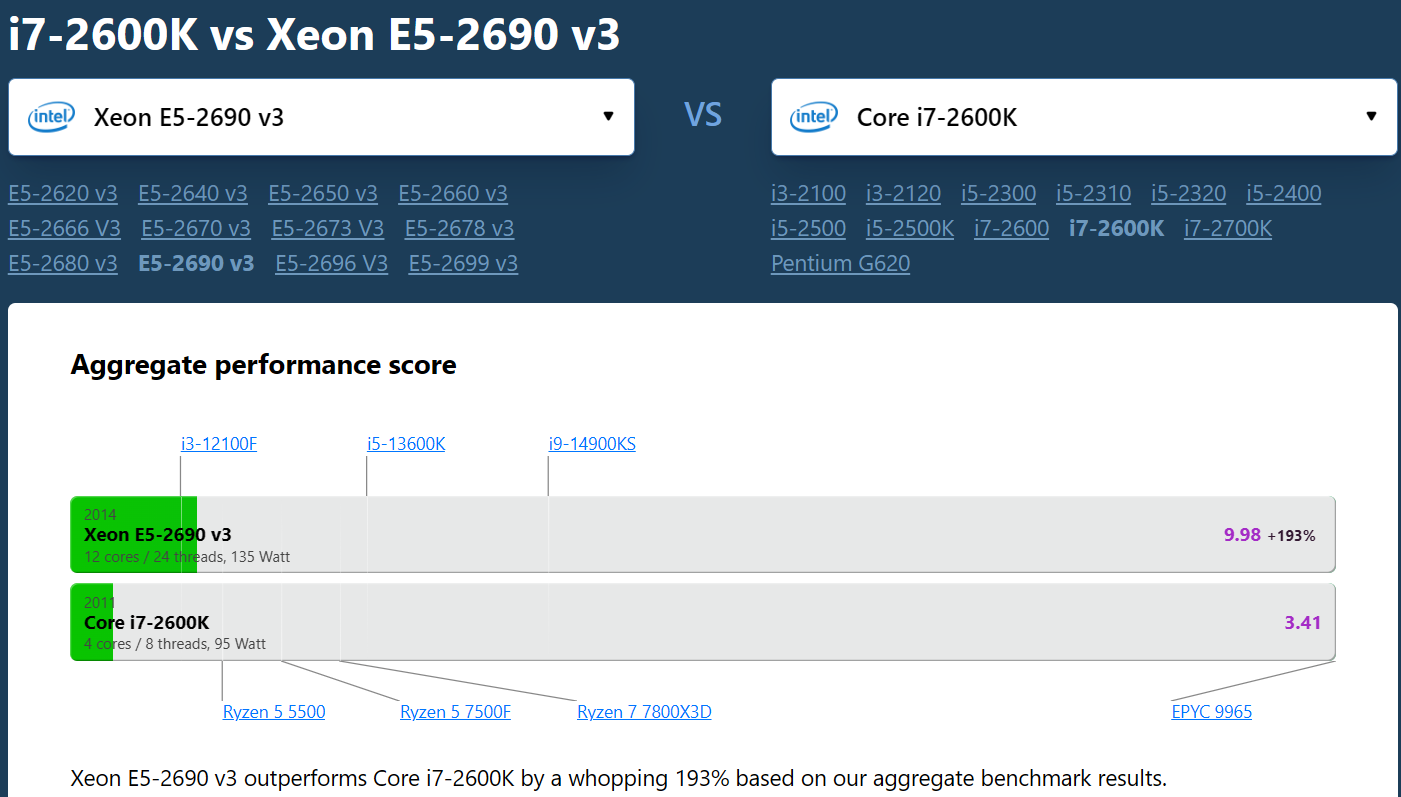Open the i3-2120 link
Screen dimensions: 1401x797
(904, 194)
